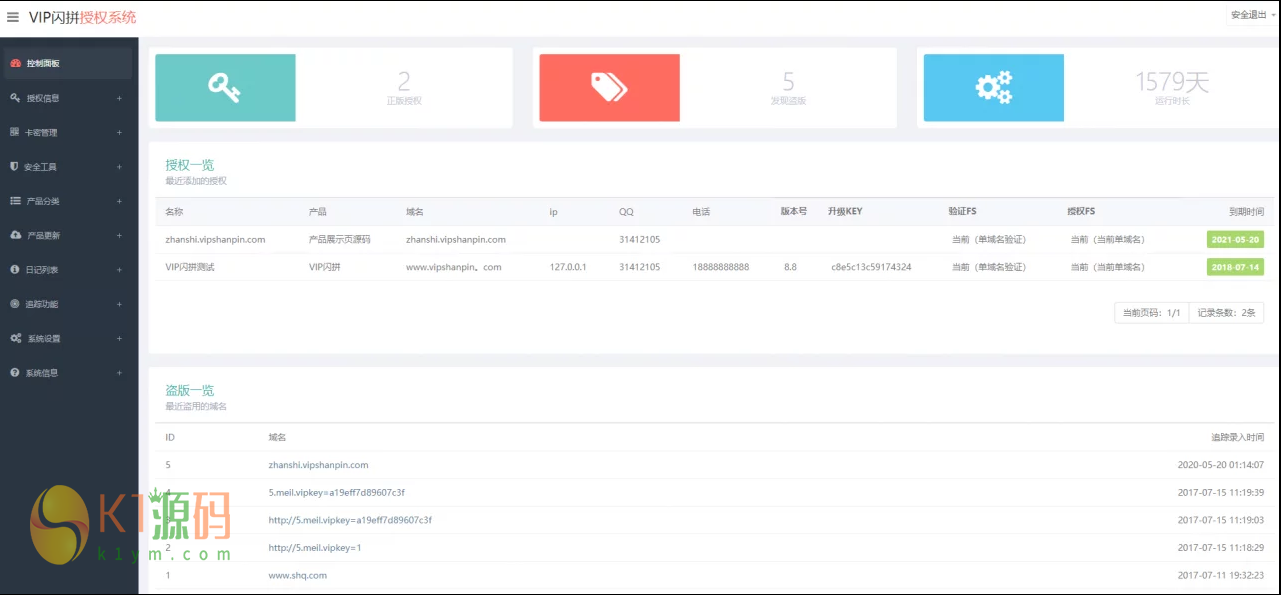Click the key icon beside 授权信息
The height and width of the screenshot is (595, 1281).
15,98
